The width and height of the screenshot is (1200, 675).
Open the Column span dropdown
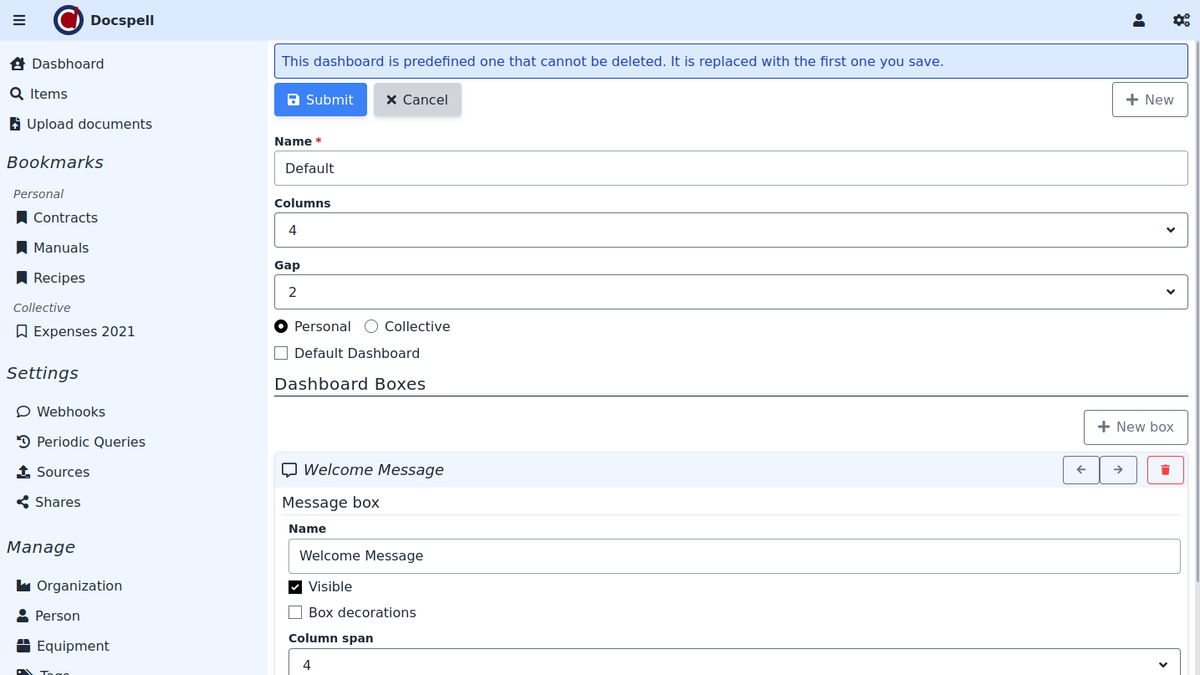coord(734,664)
